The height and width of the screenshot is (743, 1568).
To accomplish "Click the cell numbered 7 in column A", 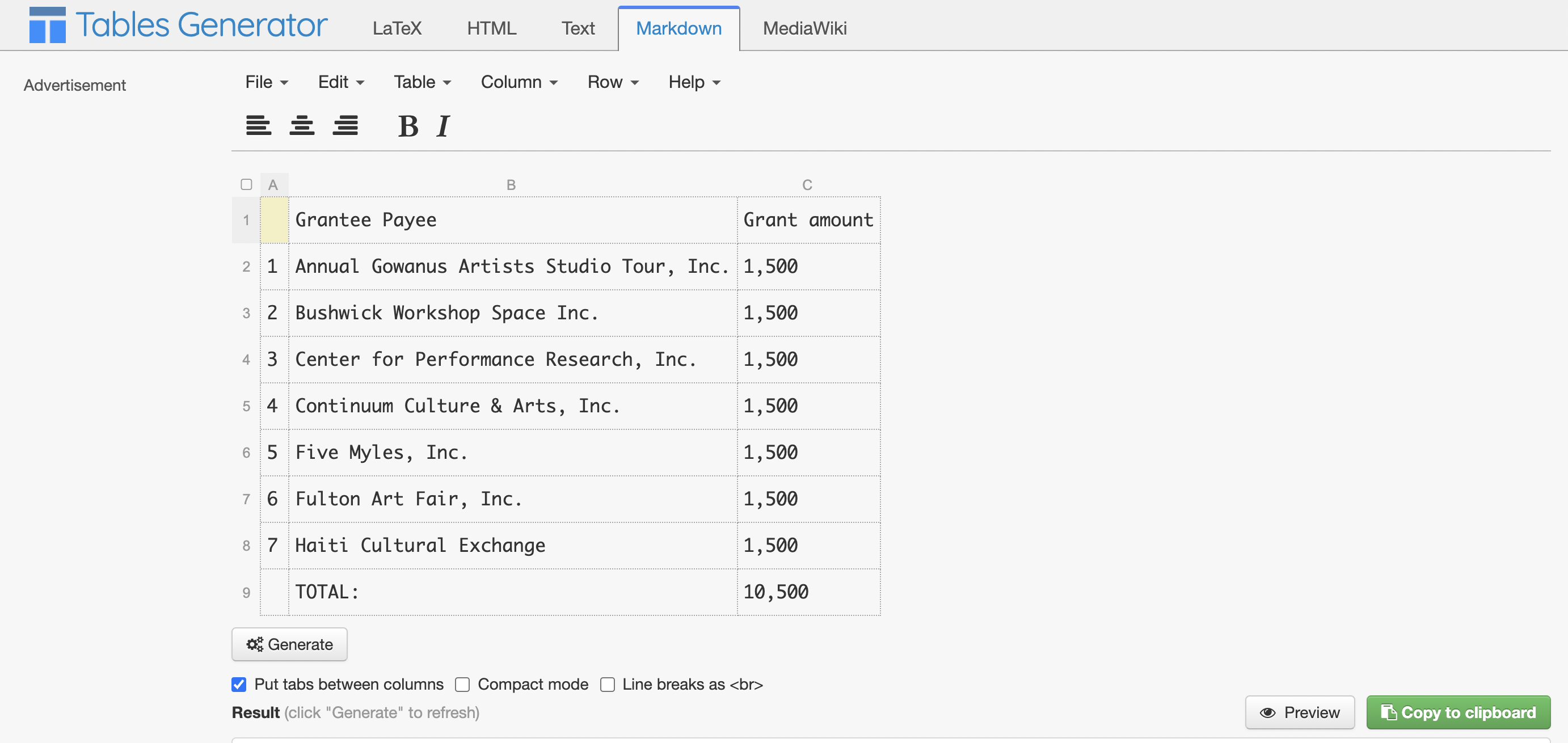I will (x=275, y=546).
